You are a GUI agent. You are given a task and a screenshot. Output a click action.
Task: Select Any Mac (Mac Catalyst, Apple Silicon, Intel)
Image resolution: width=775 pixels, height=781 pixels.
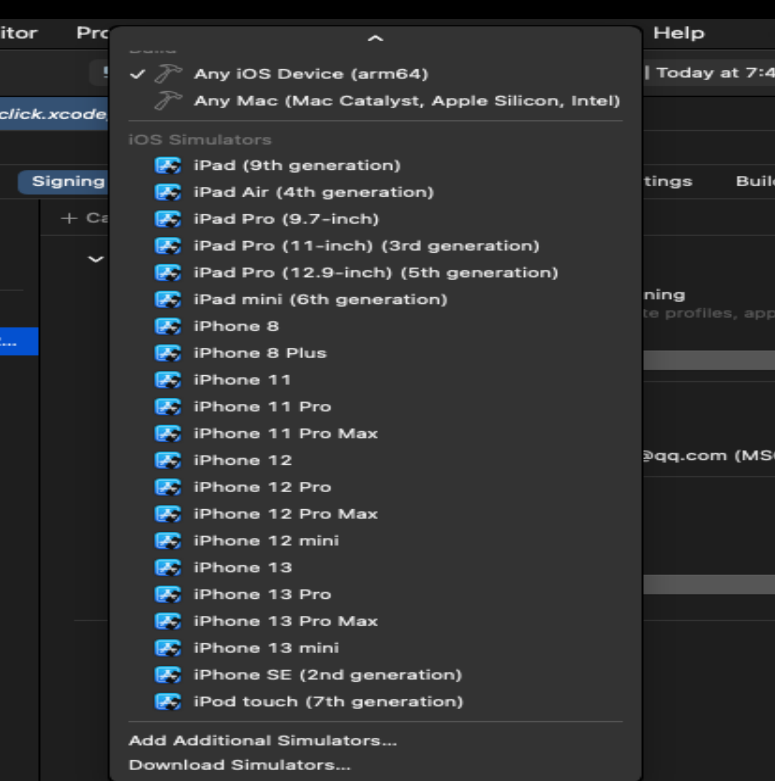click(376, 101)
